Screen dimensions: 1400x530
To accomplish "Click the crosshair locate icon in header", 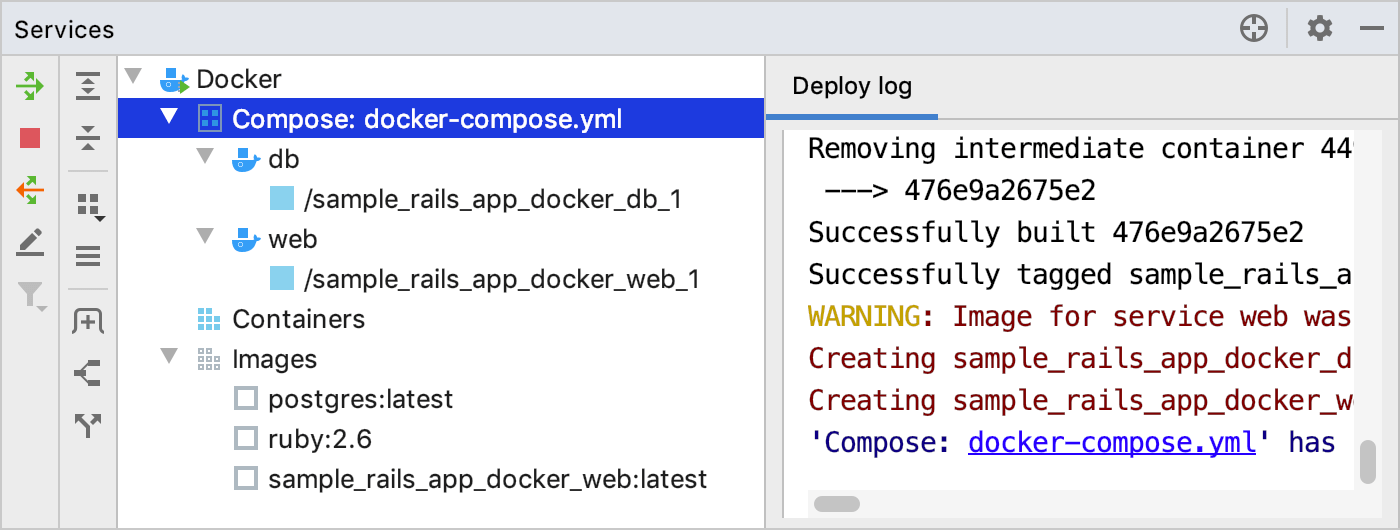I will pyautogui.click(x=1254, y=29).
